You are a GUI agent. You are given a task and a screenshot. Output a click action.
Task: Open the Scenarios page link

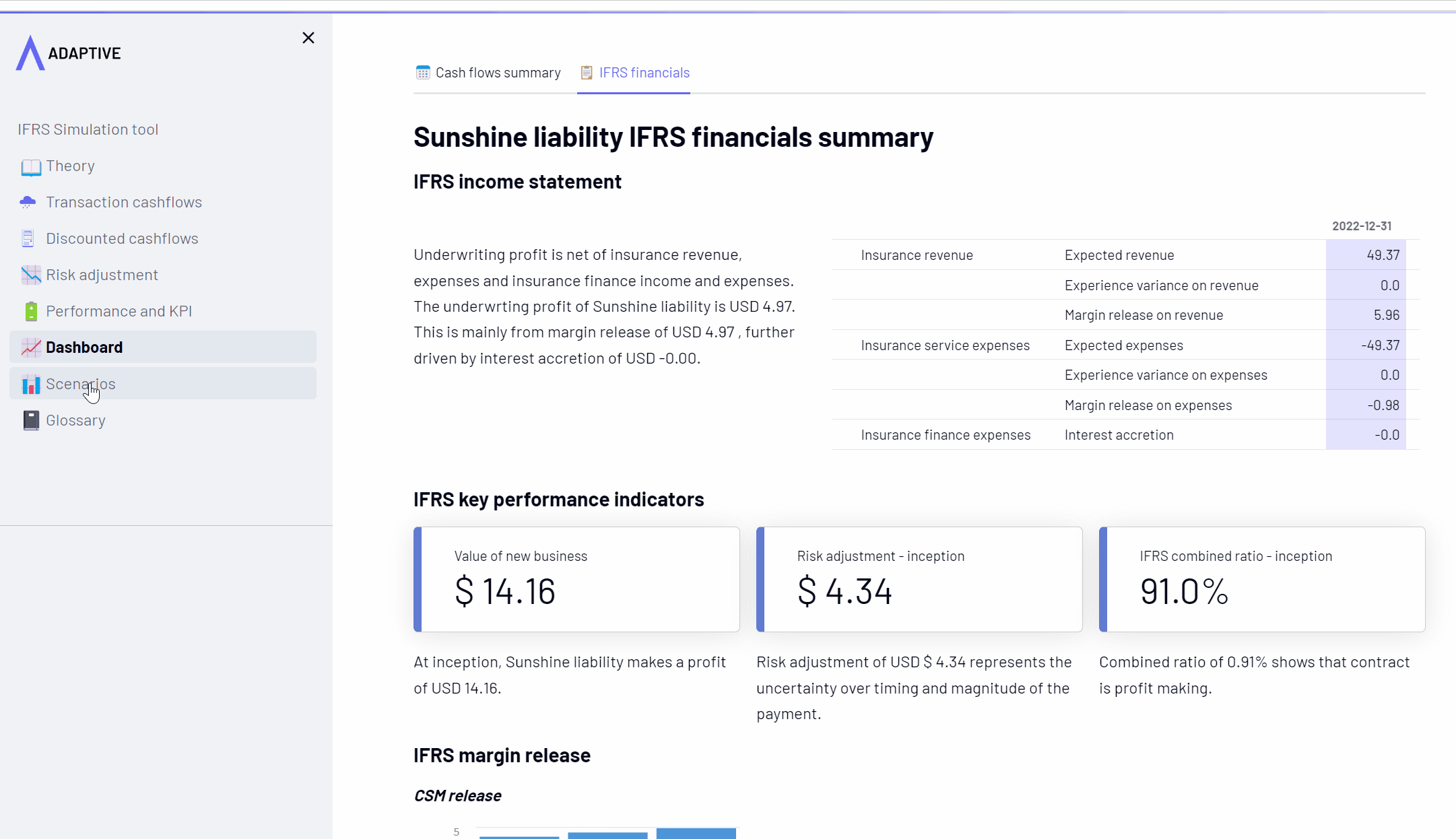click(x=81, y=384)
